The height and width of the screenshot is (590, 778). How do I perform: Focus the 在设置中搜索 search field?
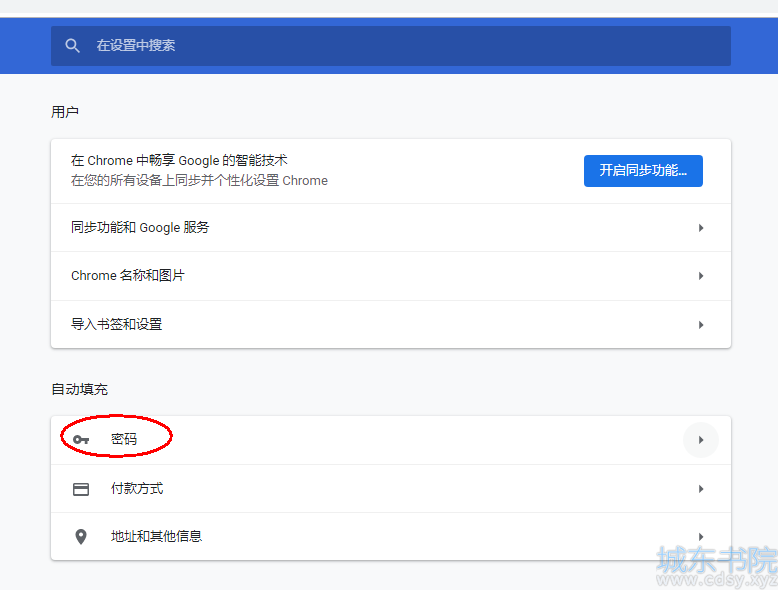tap(390, 46)
